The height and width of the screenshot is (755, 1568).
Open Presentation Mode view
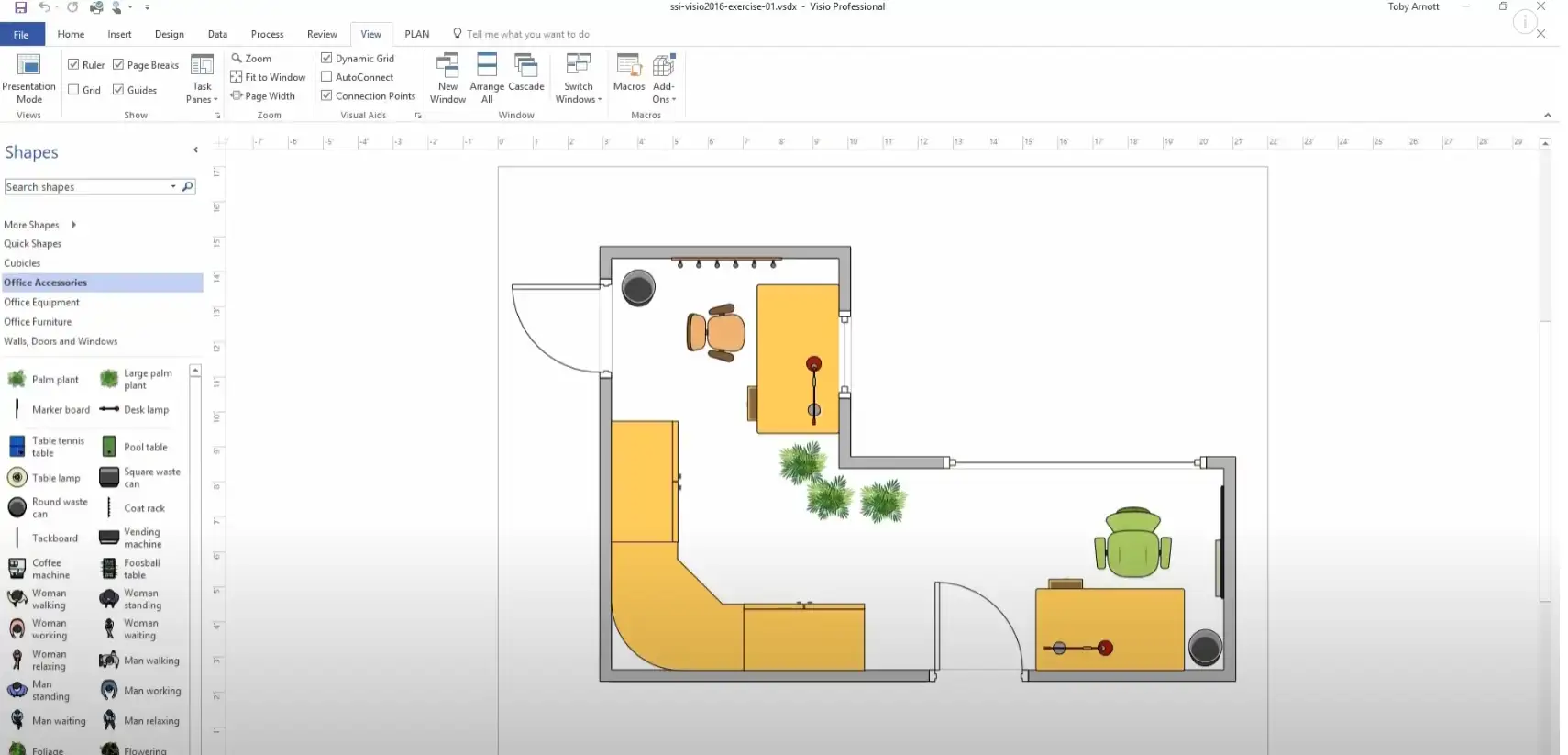coord(28,77)
